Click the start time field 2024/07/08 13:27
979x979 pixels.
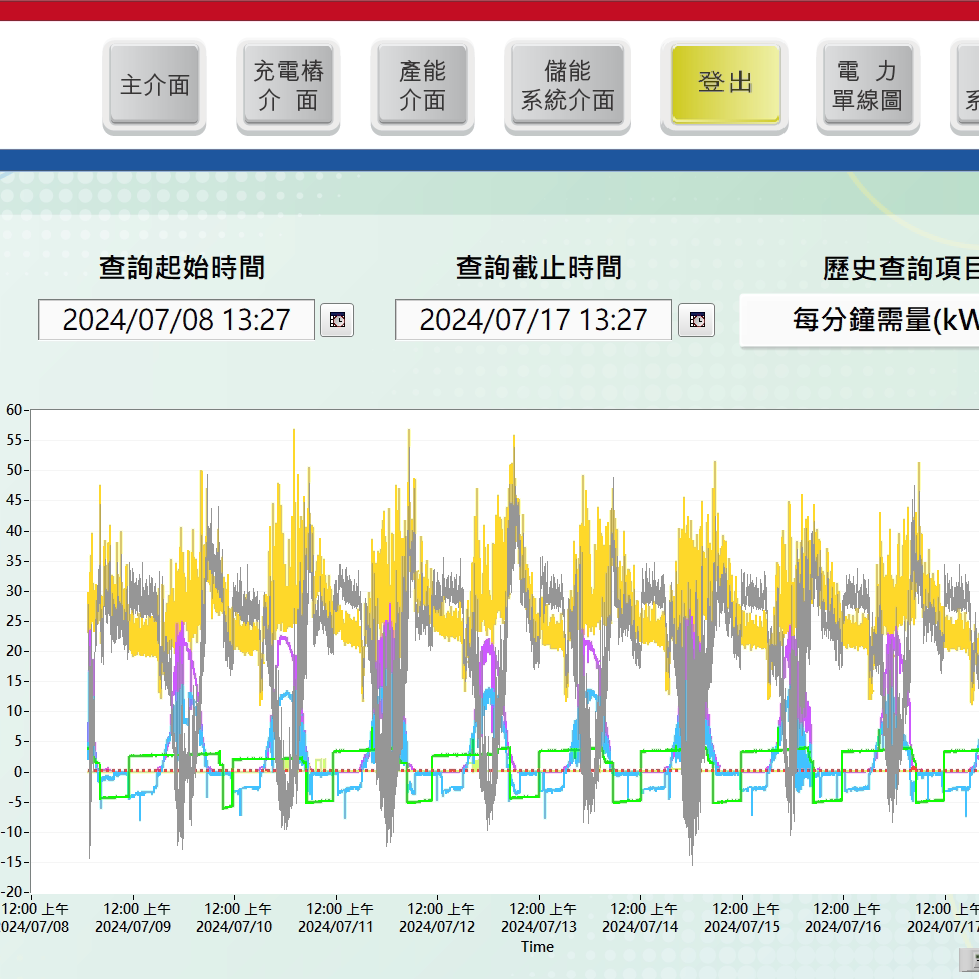[x=176, y=320]
